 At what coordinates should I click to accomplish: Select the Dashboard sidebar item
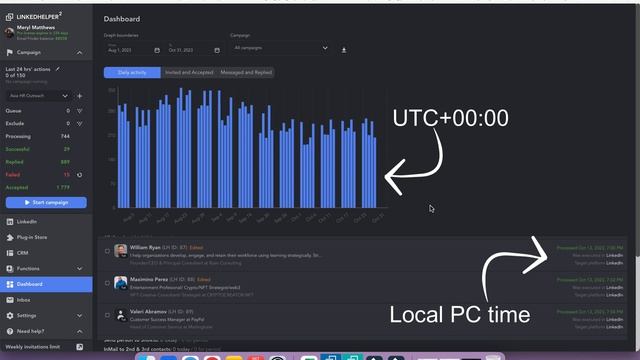(x=46, y=284)
